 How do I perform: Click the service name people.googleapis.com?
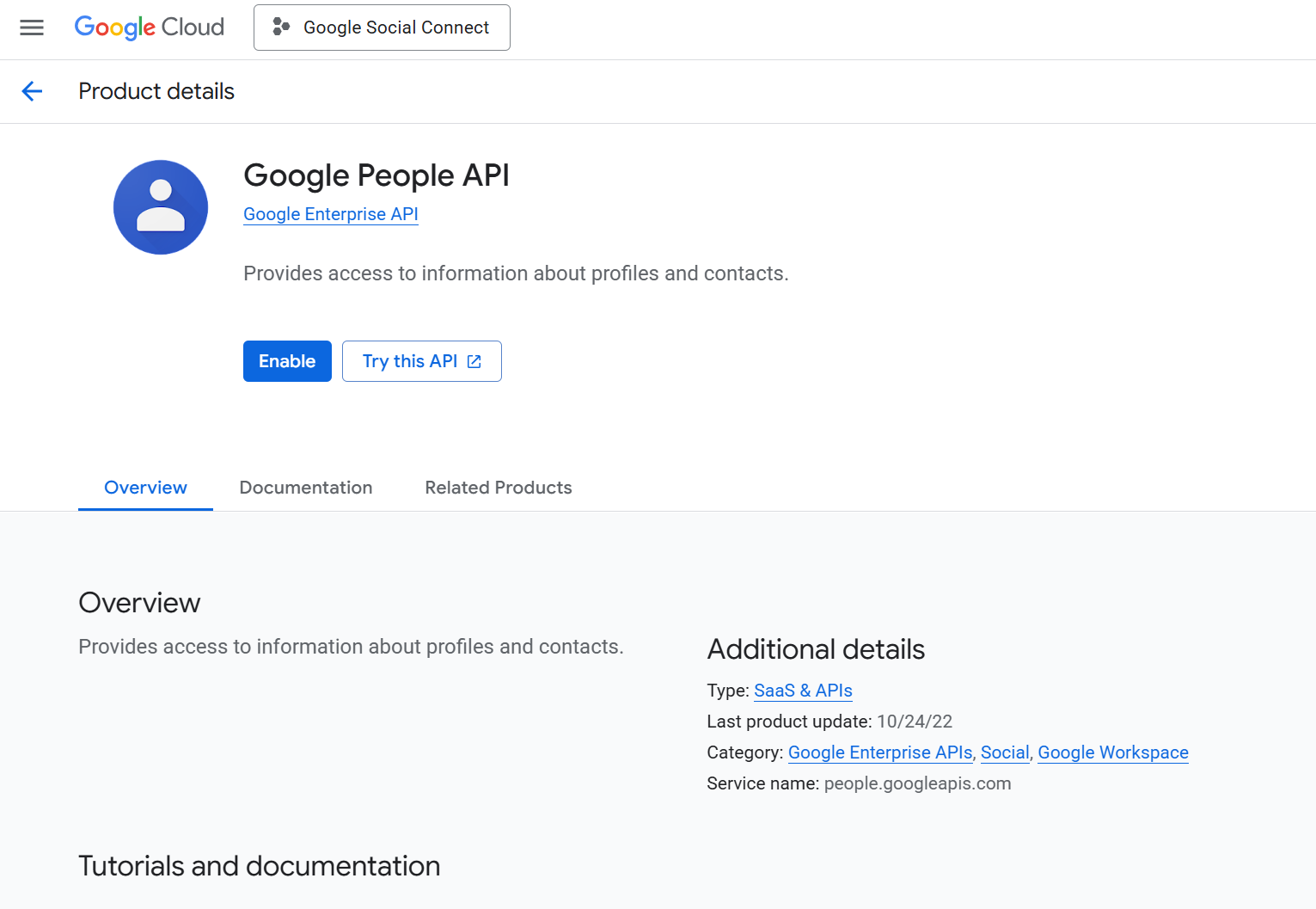point(917,783)
